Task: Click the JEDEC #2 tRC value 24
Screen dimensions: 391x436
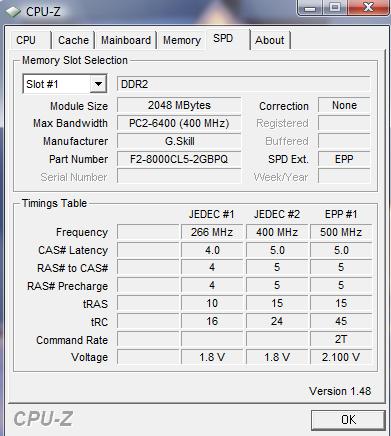Action: click(x=277, y=321)
